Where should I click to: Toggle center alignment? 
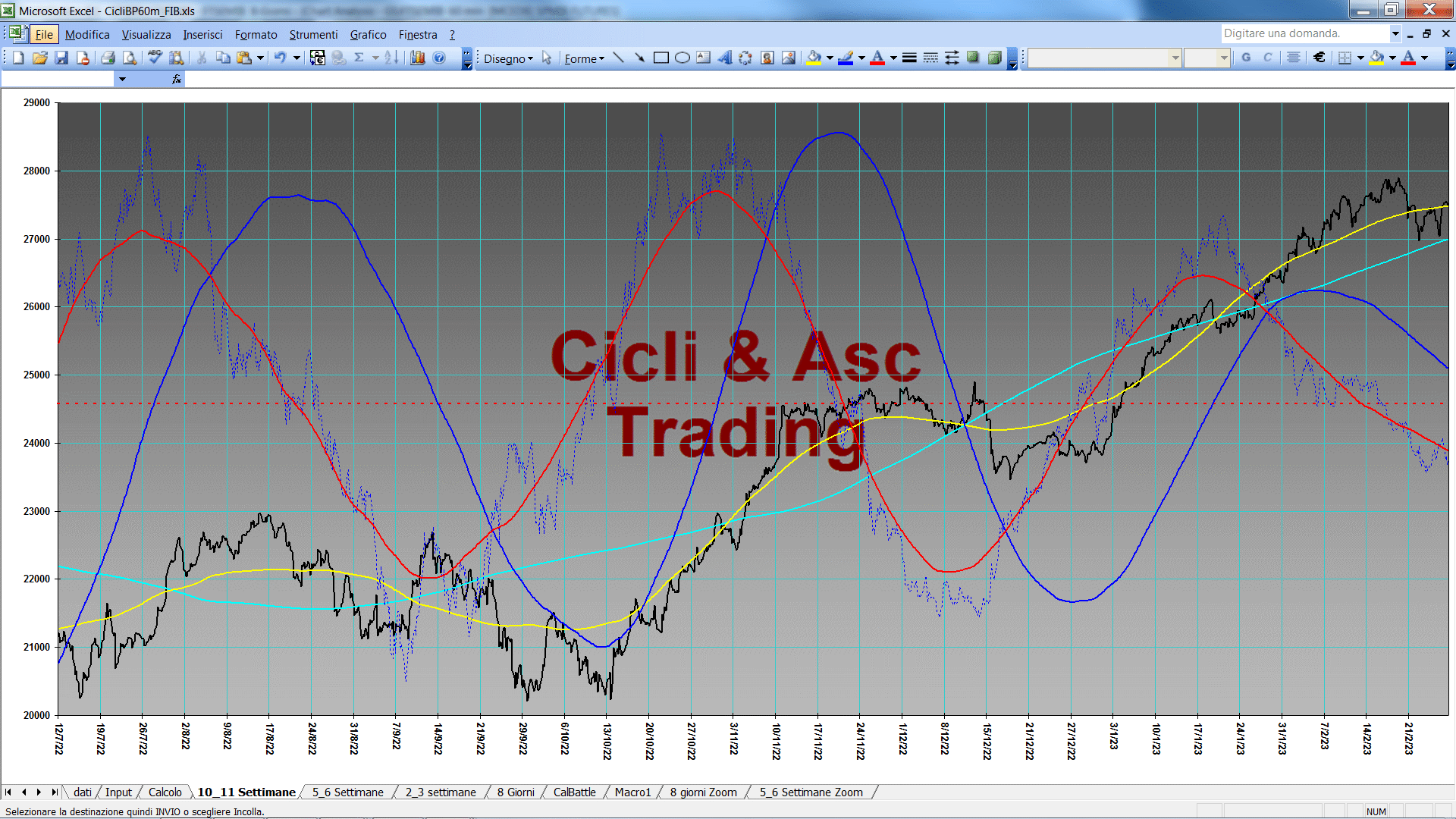click(x=1294, y=58)
